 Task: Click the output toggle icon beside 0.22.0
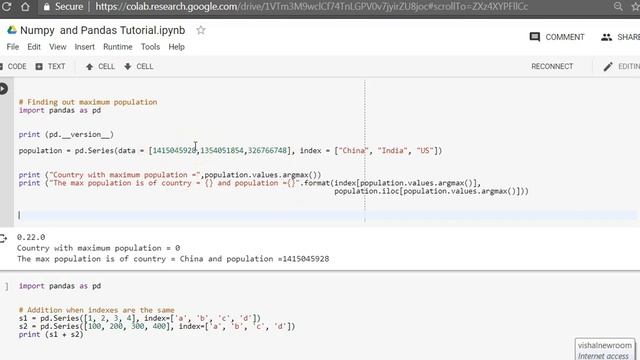pos(3,238)
